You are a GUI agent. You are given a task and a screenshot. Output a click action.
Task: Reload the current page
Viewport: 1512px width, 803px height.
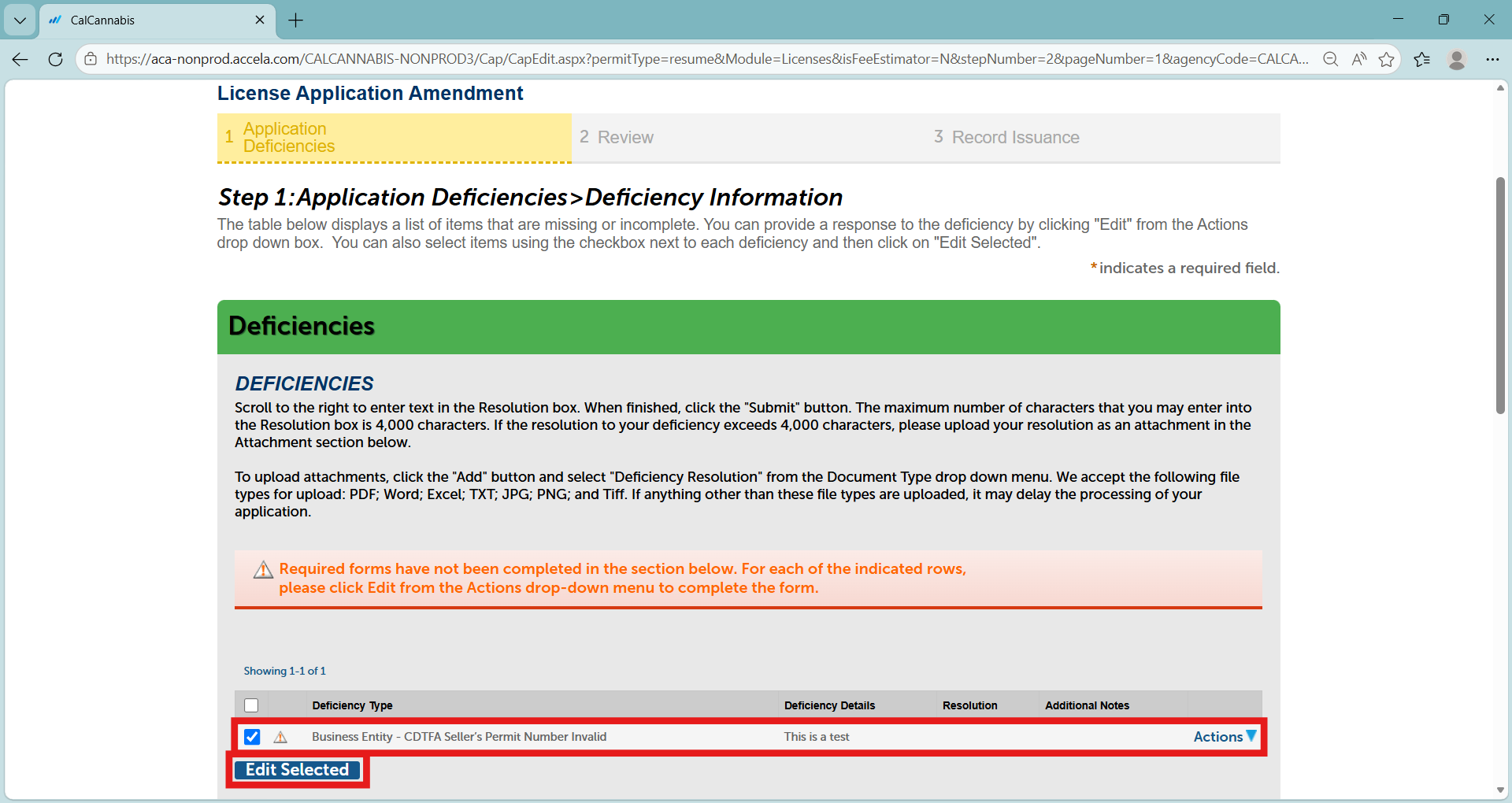point(55,59)
